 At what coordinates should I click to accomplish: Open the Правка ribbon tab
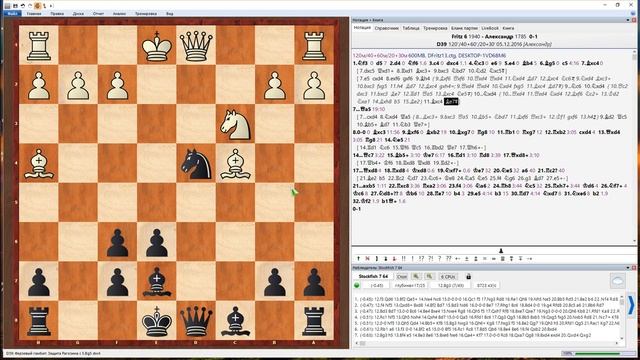click(57, 13)
